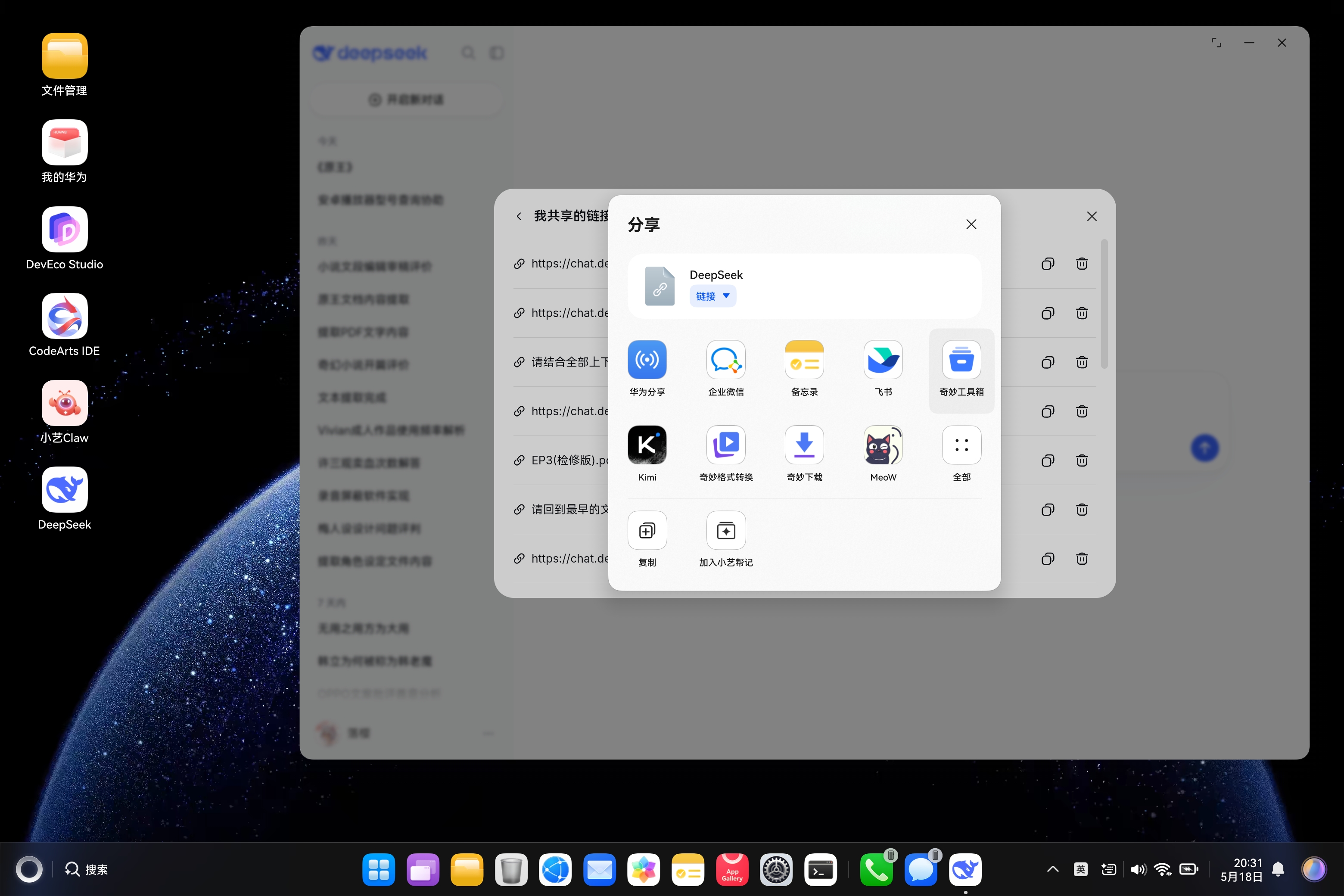Open the Phone app in dock
This screenshot has width=1344, height=896.
[876, 870]
